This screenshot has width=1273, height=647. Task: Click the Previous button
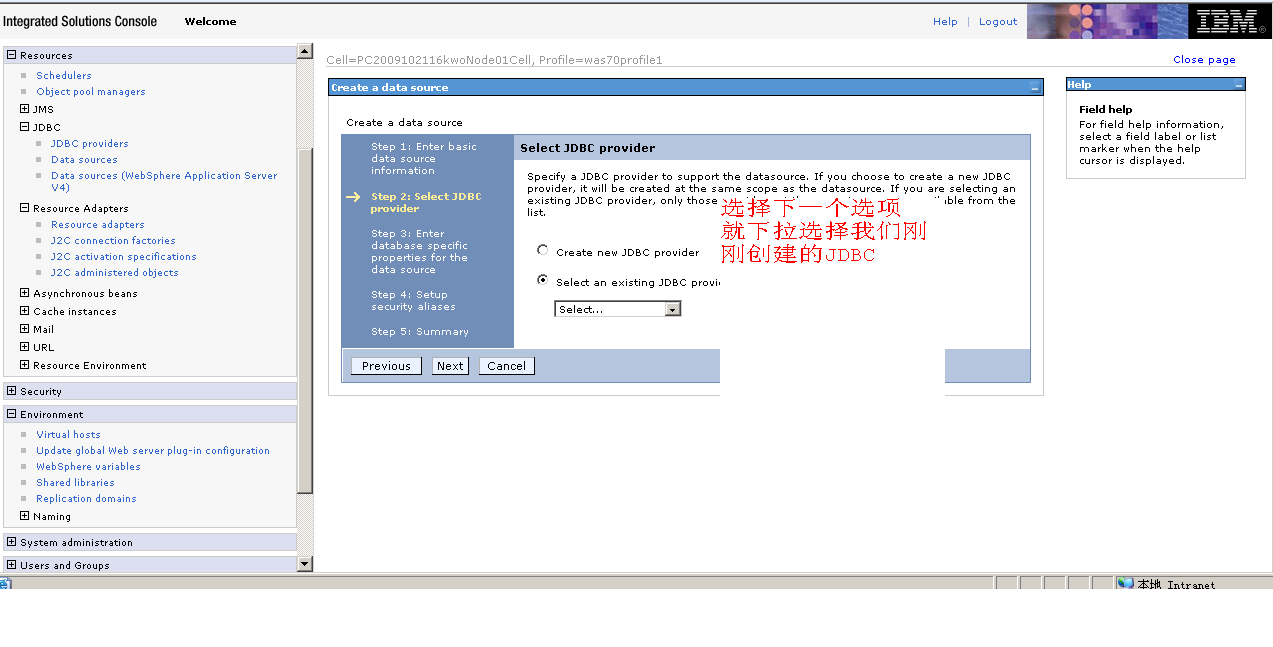(x=386, y=366)
